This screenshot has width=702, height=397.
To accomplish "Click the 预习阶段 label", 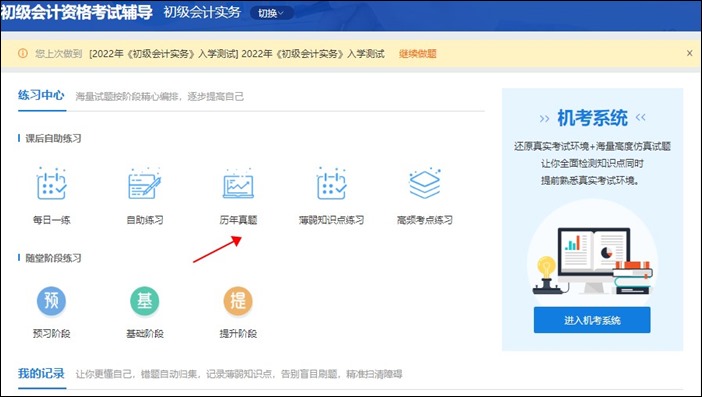I will tap(51, 333).
